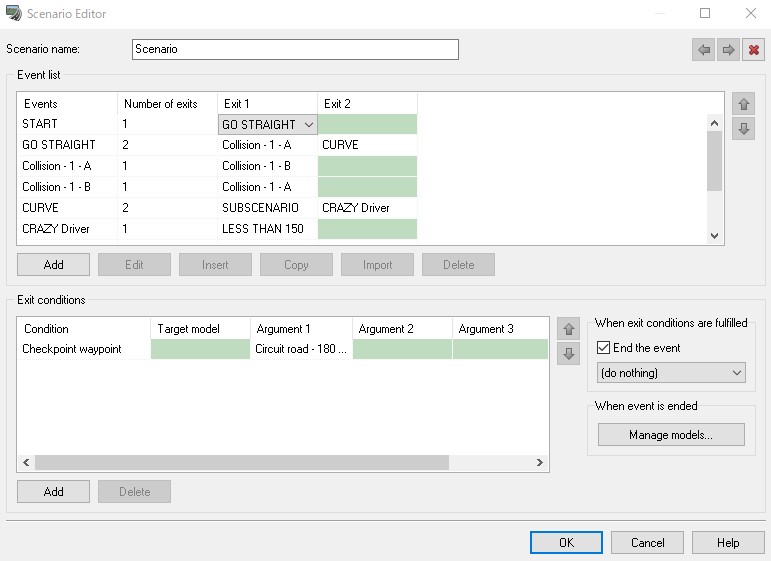
Task: Select the CRAZY Driver event row
Action: pyautogui.click(x=217, y=229)
